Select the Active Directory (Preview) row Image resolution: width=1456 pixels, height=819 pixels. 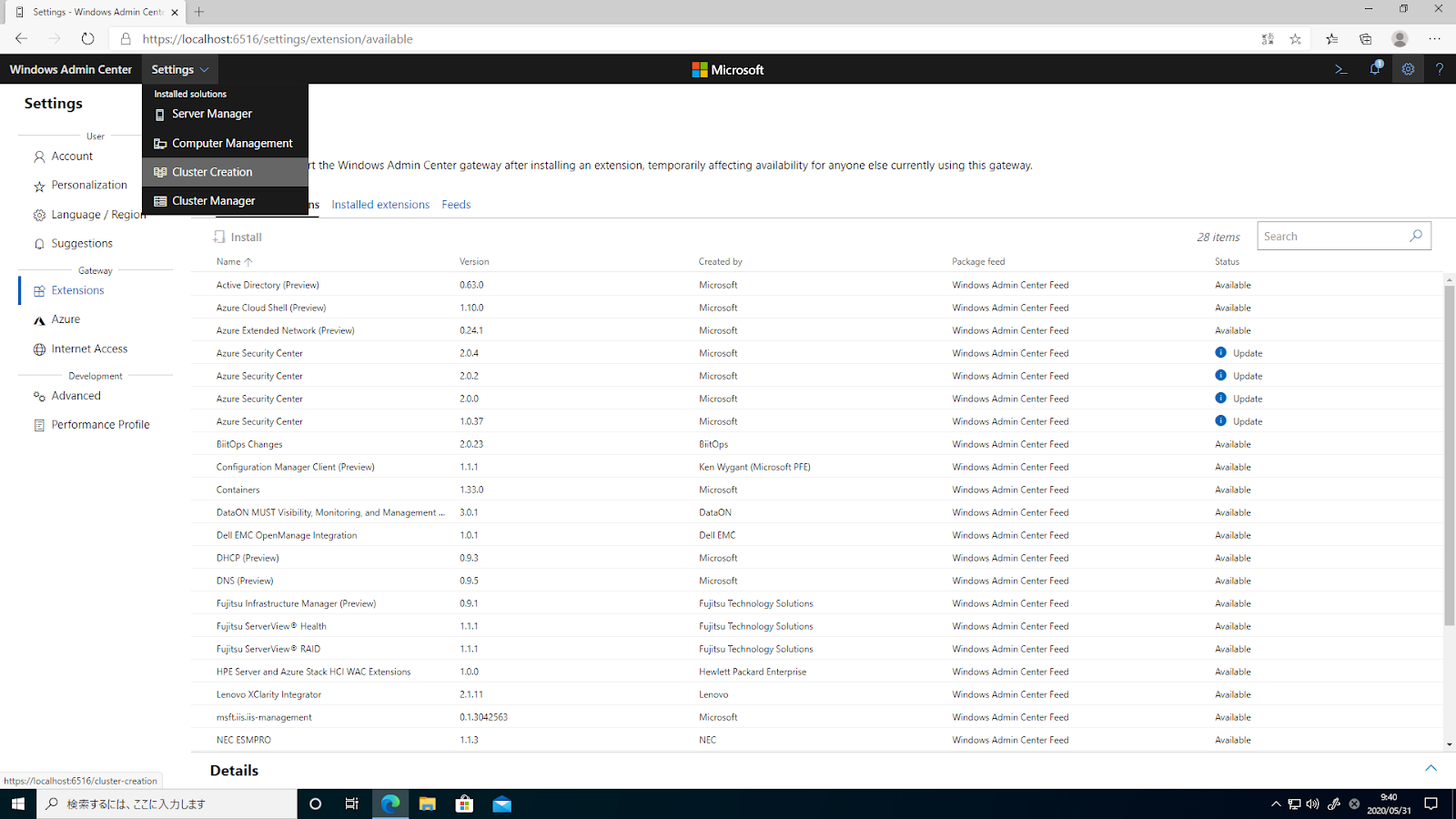(817, 285)
